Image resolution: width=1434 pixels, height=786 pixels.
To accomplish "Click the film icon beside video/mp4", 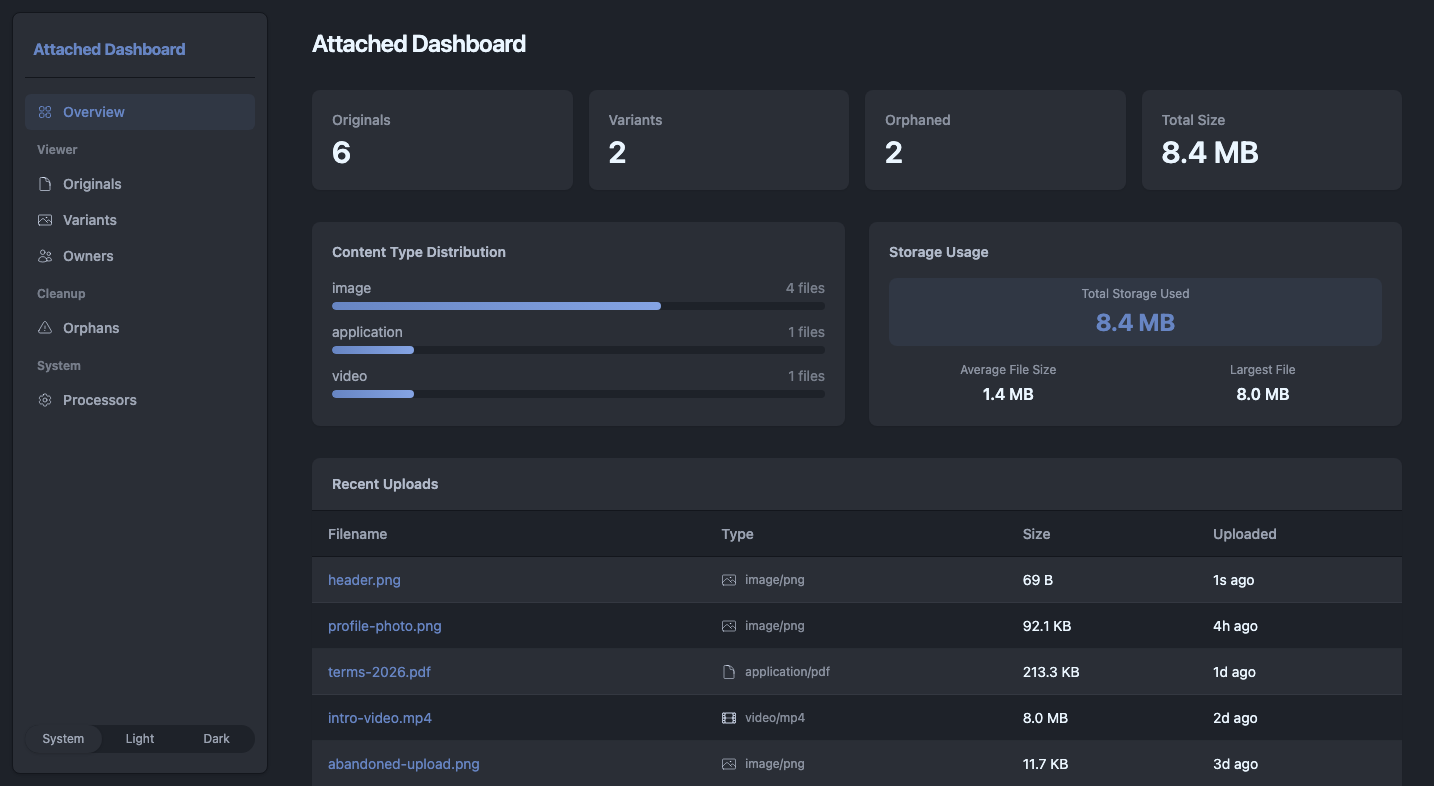I will 729,718.
